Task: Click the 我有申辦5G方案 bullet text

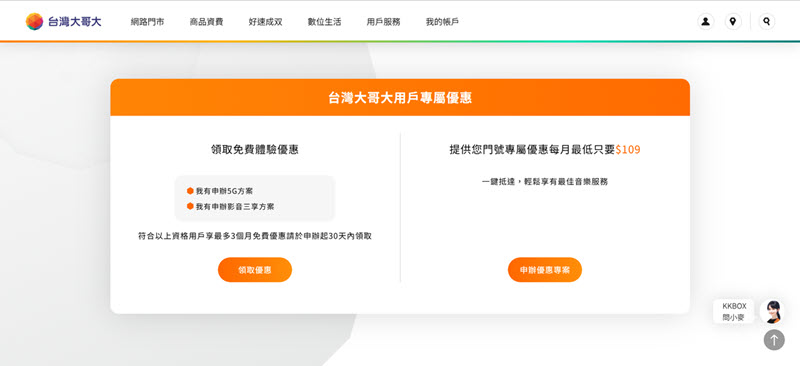Action: [x=224, y=191]
